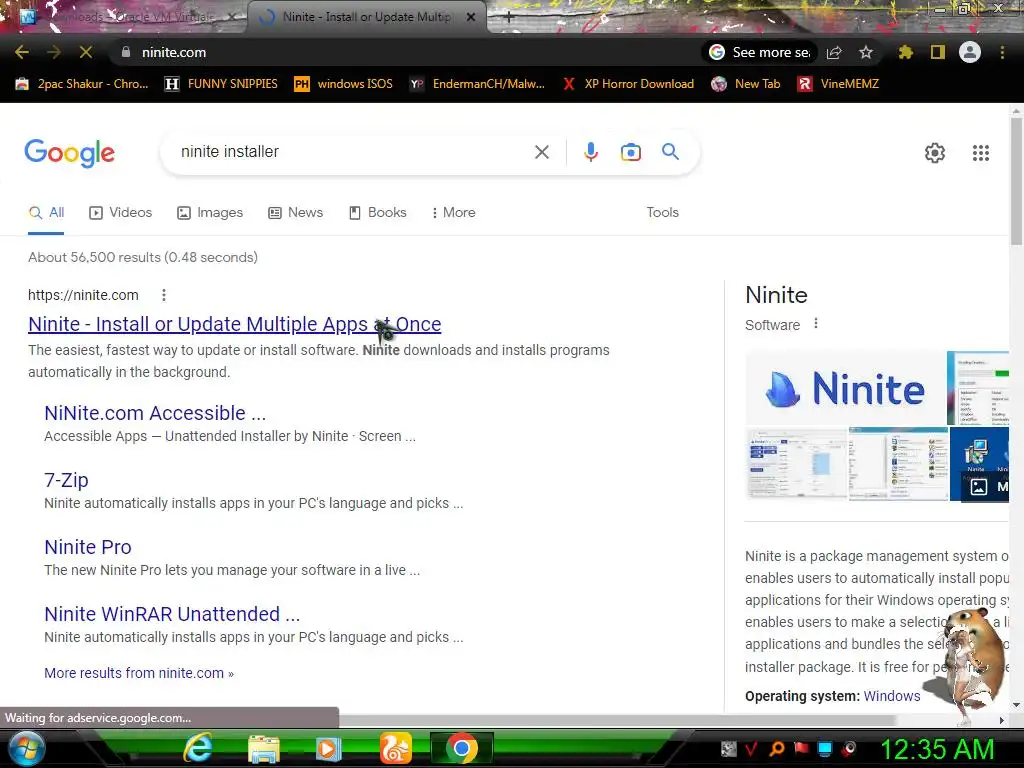Viewport: 1024px width, 768px height.
Task: Start voice search with microphone icon
Action: pos(590,152)
